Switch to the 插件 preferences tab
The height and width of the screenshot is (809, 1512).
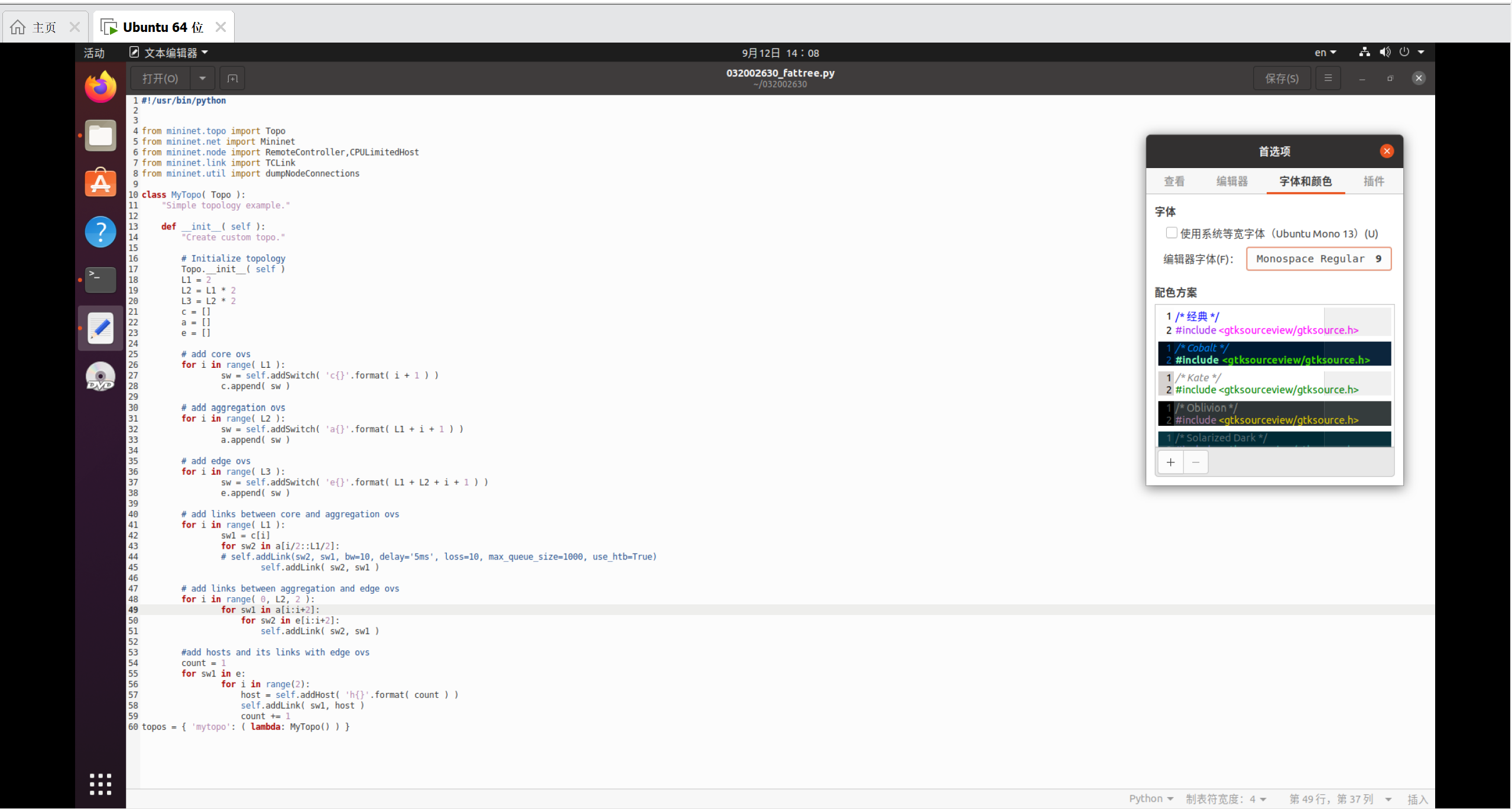tap(1373, 182)
